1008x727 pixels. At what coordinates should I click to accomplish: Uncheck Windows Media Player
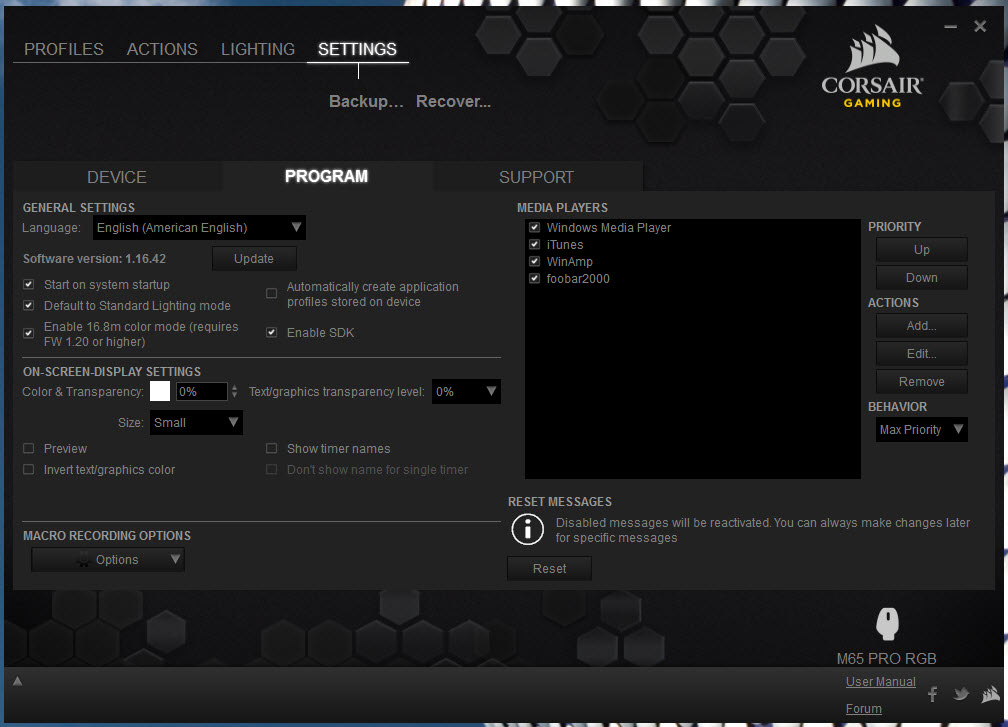click(x=534, y=227)
